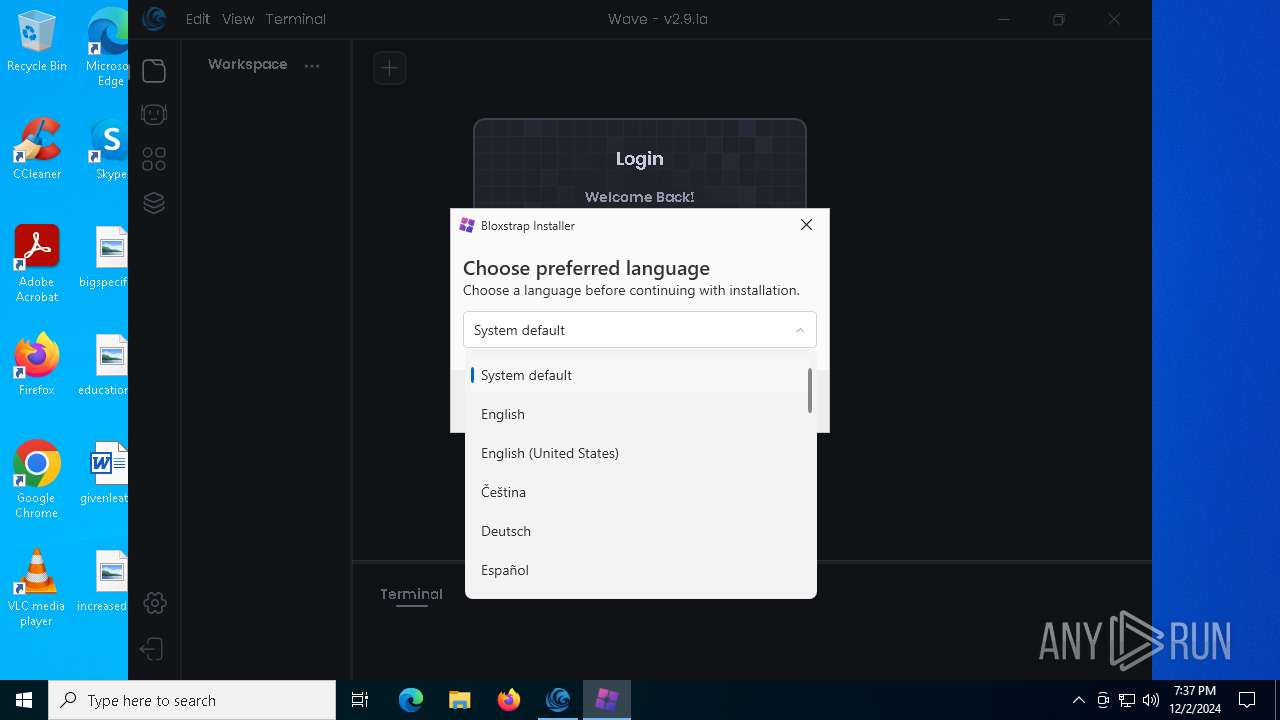
Task: Open File Explorer from taskbar
Action: pos(460,700)
